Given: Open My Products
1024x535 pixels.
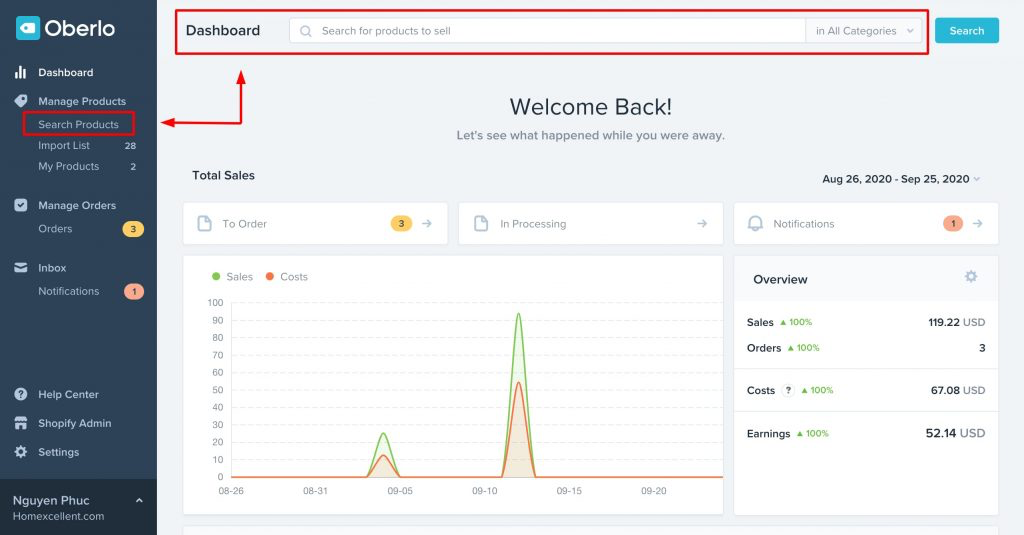Looking at the screenshot, I should tap(69, 167).
